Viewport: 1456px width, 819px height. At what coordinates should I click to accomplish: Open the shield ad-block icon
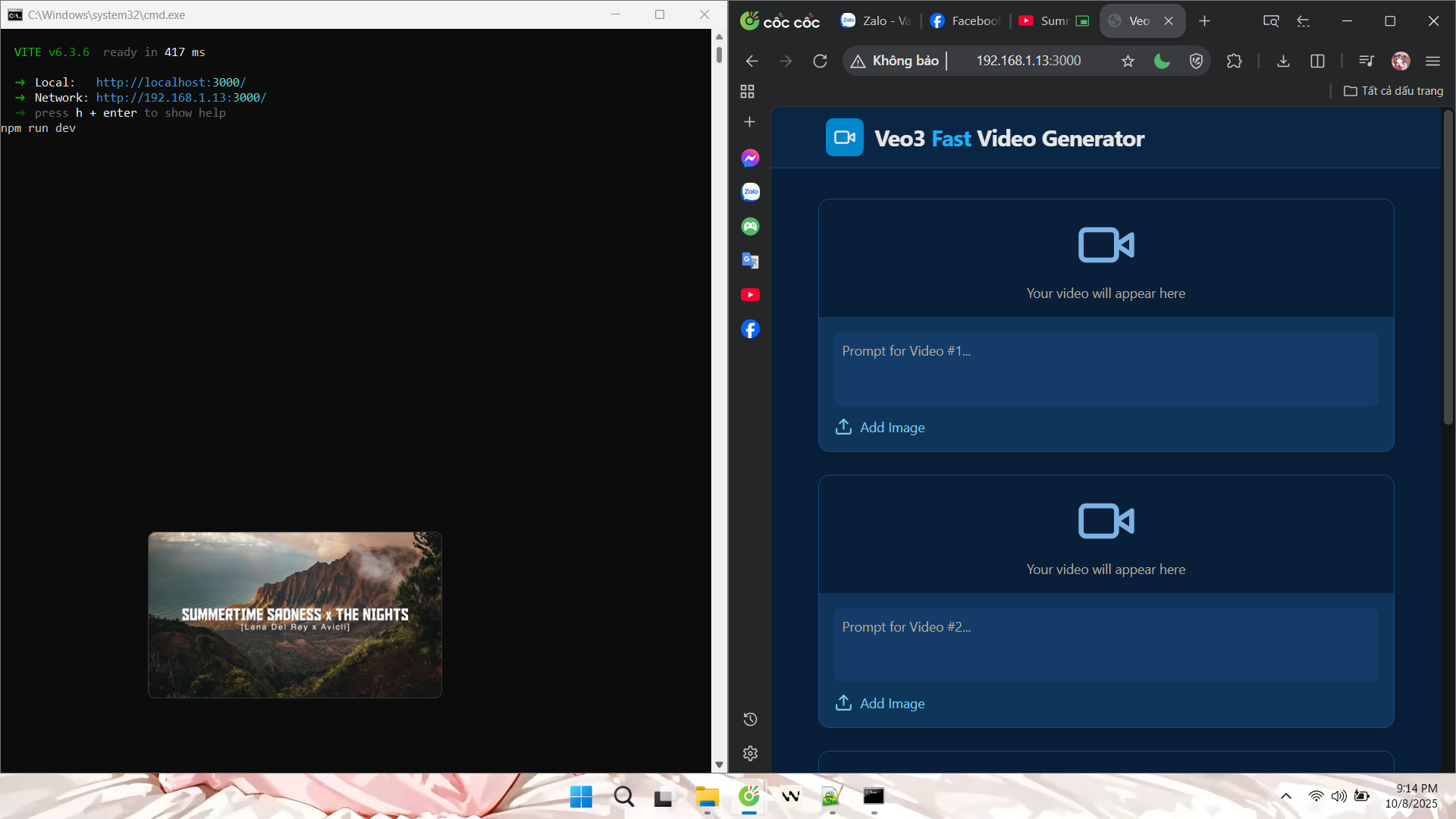coord(1196,61)
